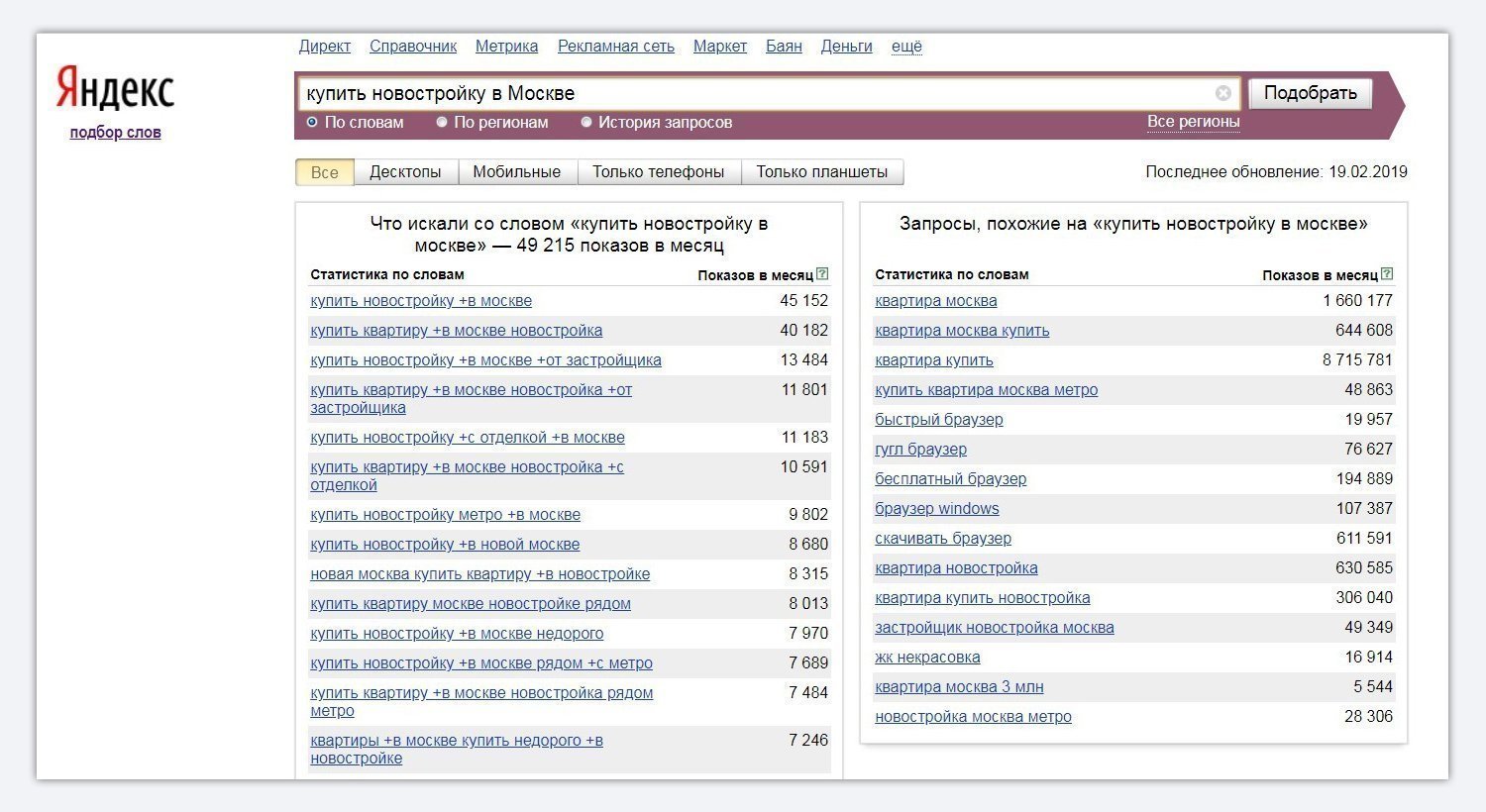The width and height of the screenshot is (1486, 812).
Task: Open купить квартира москва метро query
Action: coord(987,390)
